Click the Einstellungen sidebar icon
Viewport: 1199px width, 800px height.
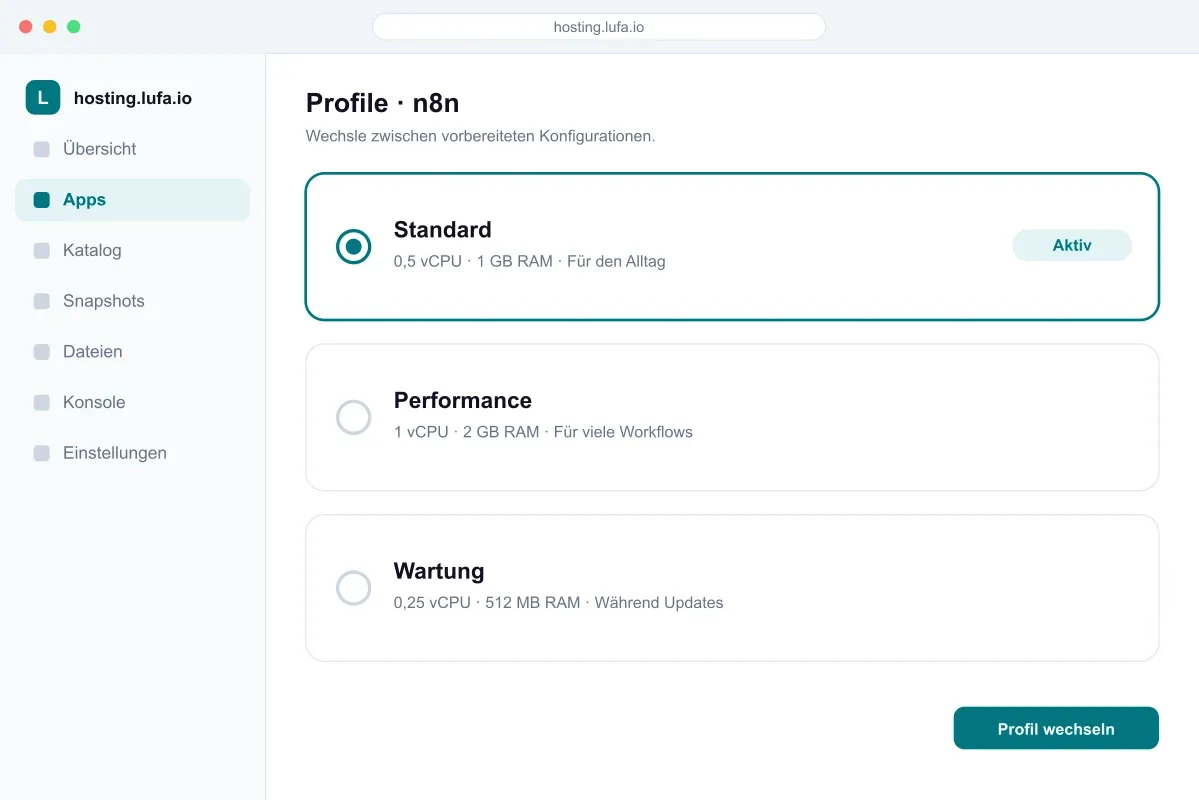click(x=42, y=454)
